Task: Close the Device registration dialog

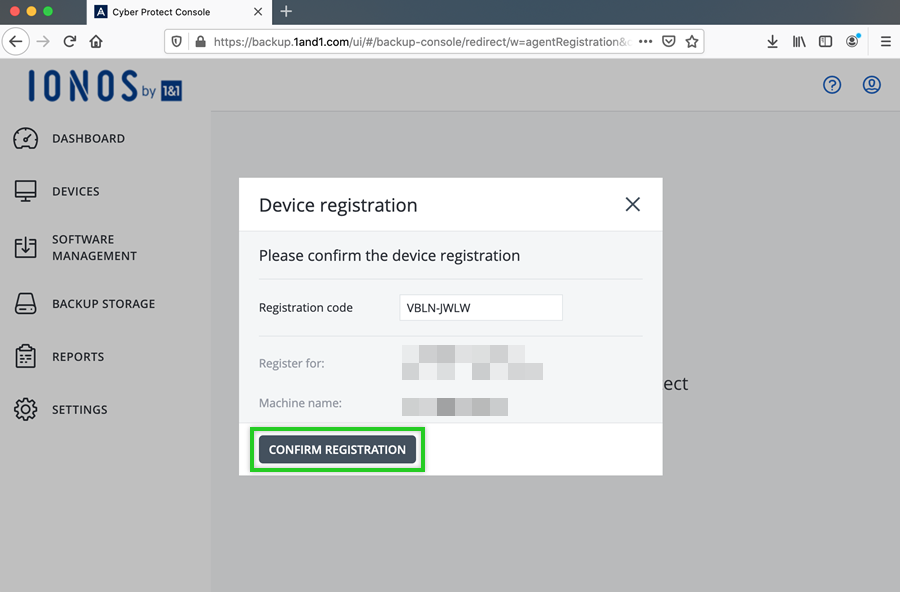Action: tap(632, 204)
